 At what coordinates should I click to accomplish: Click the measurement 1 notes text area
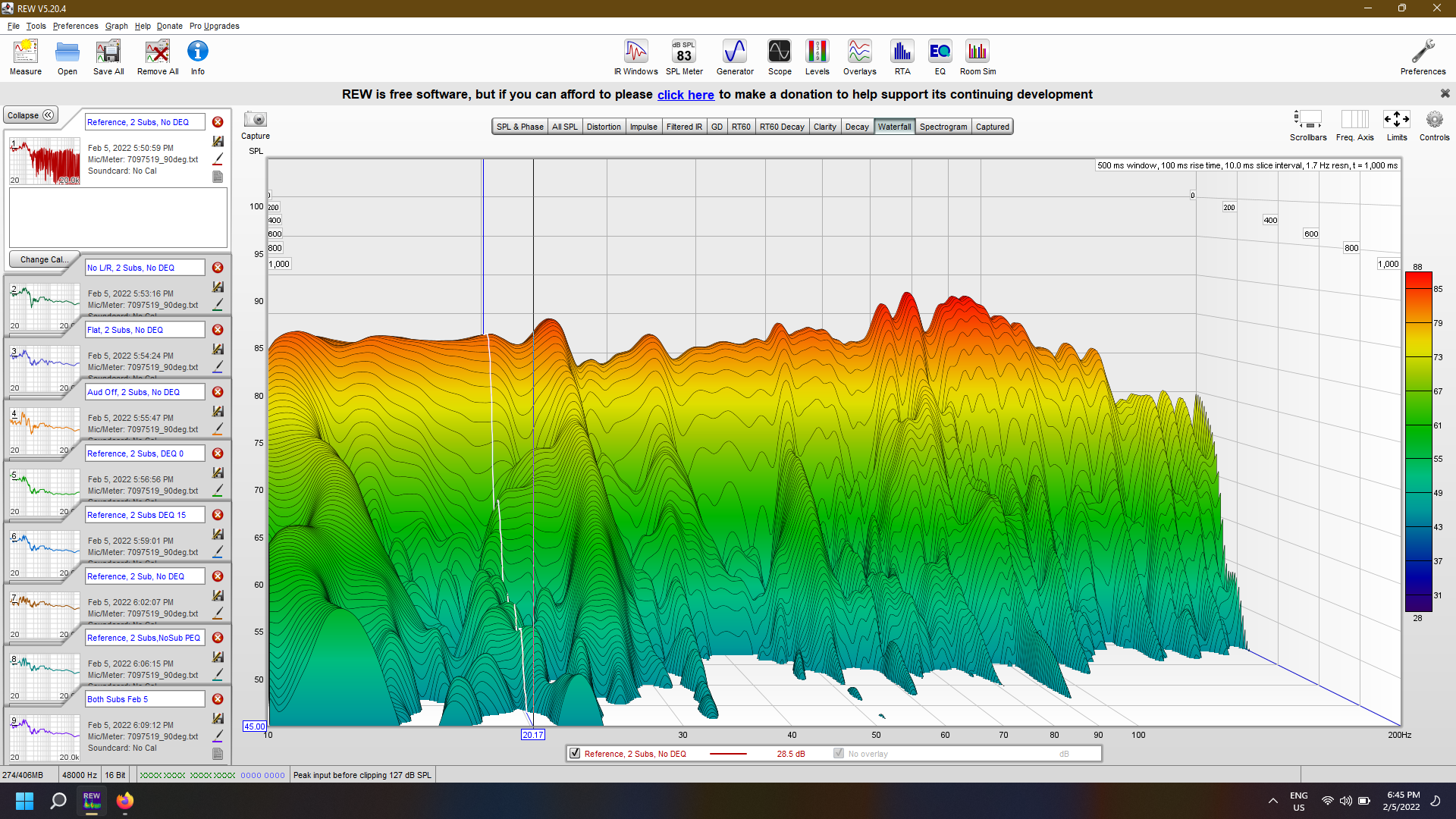point(118,217)
